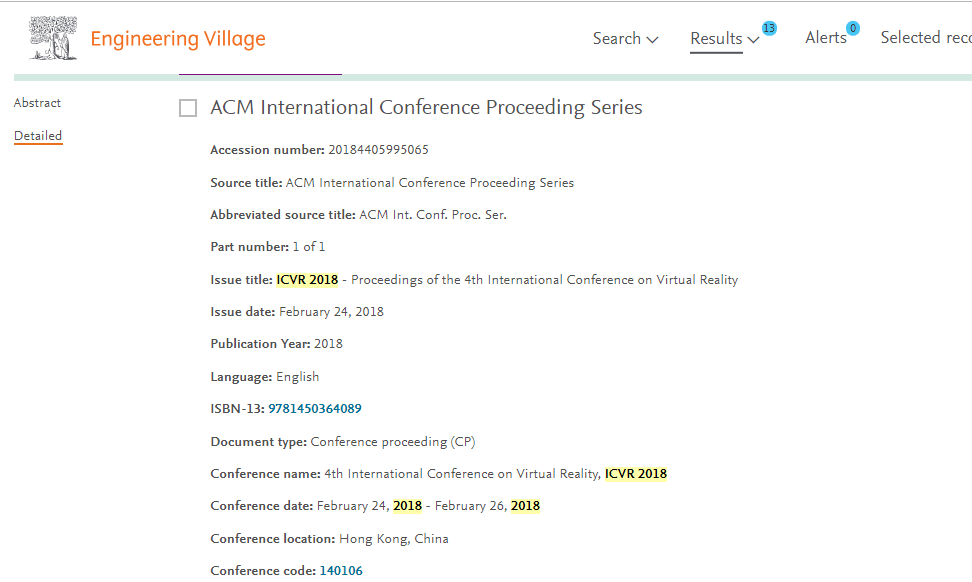
Task: Click the Engineering Village tree logo
Action: (53, 38)
